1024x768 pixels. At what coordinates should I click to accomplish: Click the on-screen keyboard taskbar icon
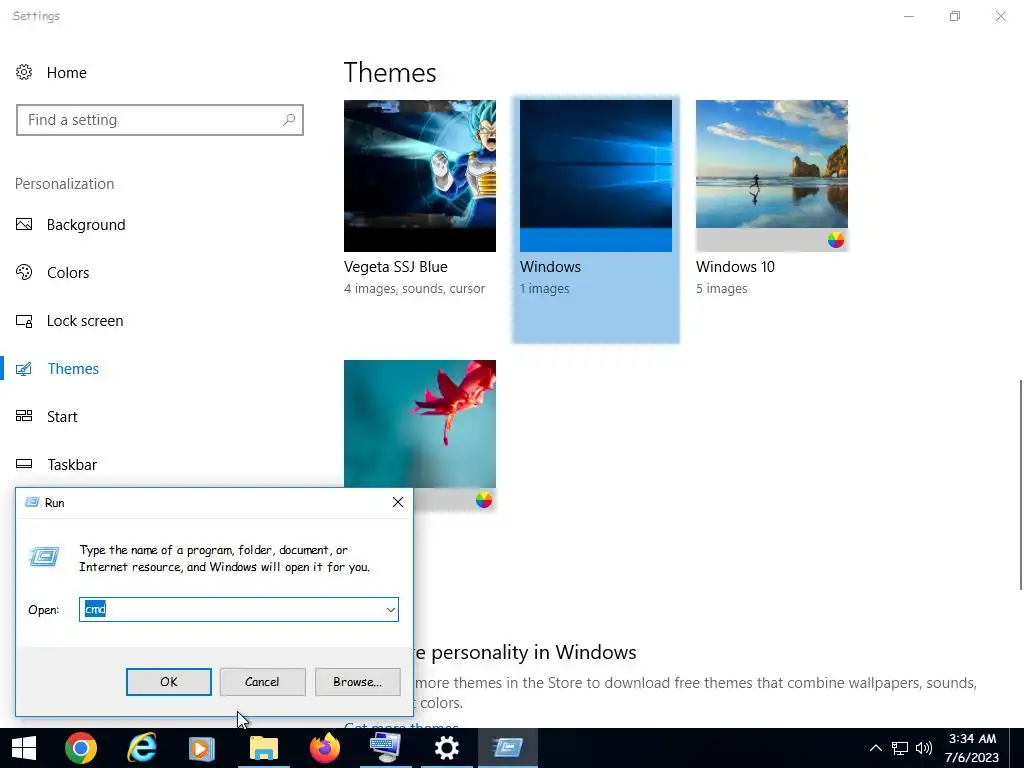[385, 748]
